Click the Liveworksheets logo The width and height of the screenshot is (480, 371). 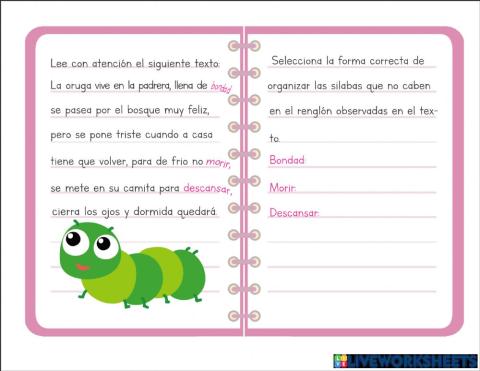pos(405,361)
